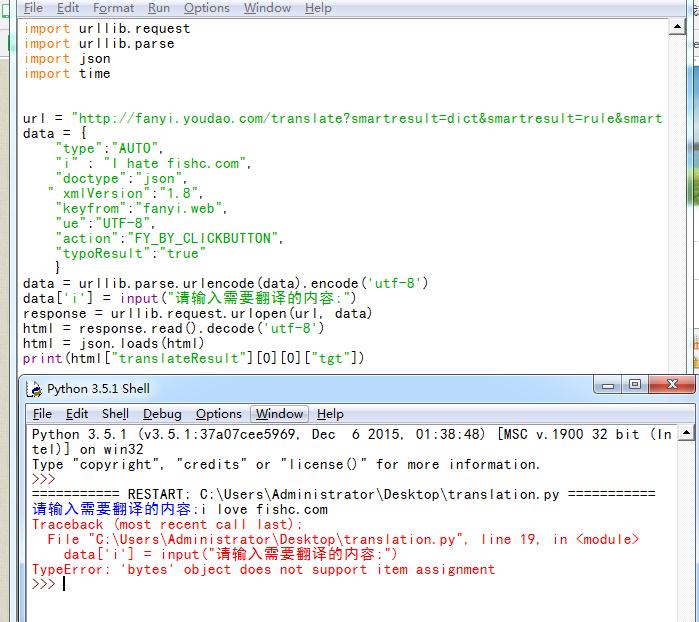Open the editor's Options menu
699x622 pixels.
coord(206,8)
